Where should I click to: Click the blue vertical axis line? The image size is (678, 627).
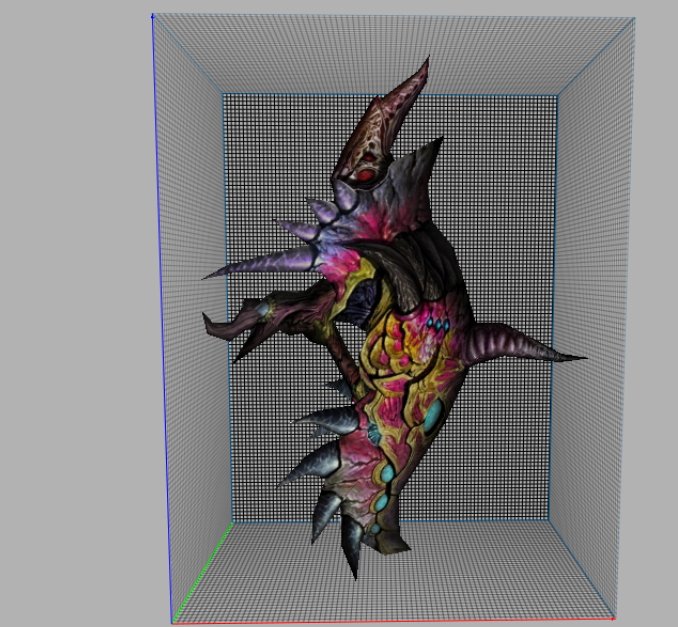point(160,300)
